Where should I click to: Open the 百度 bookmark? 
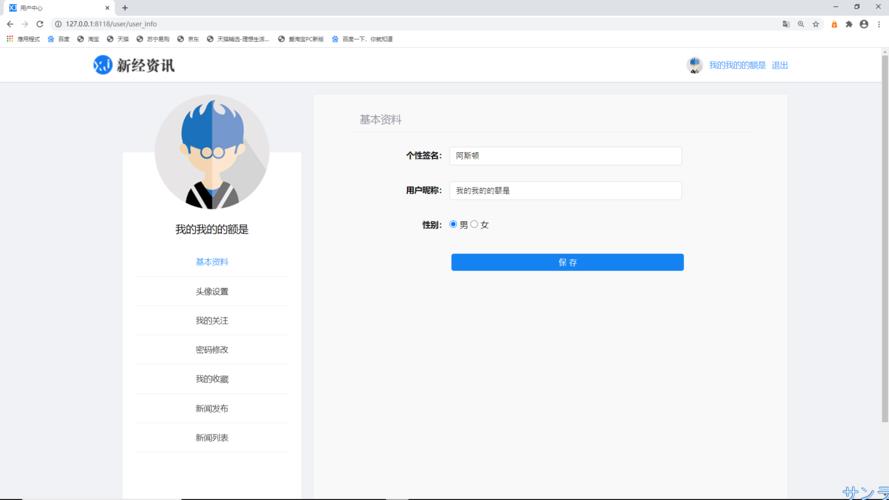[x=58, y=39]
